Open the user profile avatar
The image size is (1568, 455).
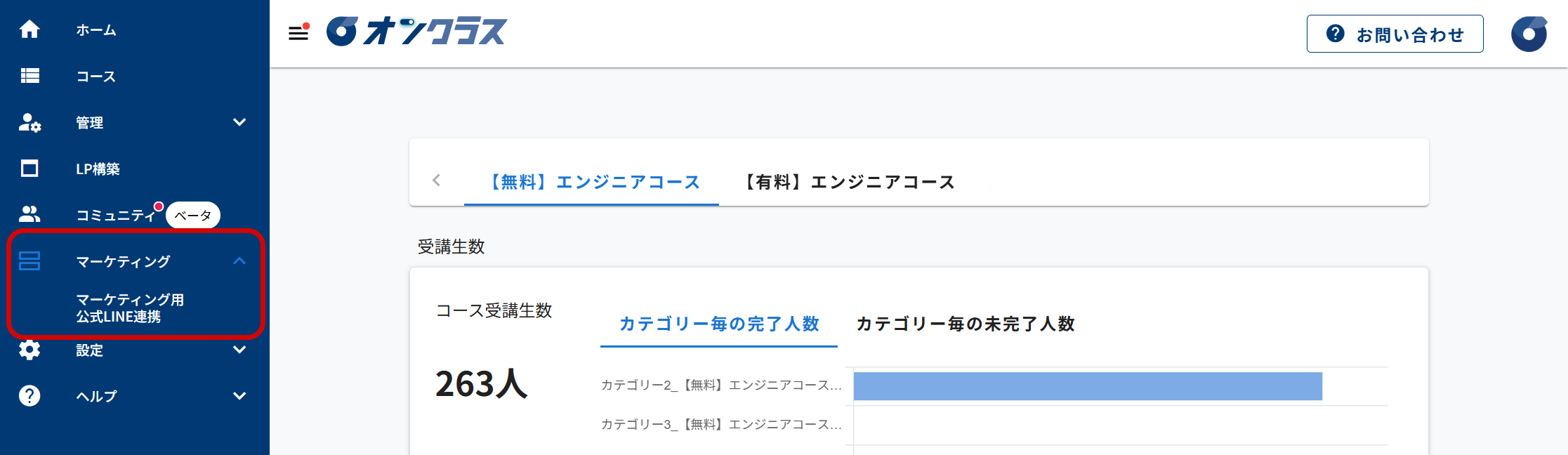[x=1529, y=34]
